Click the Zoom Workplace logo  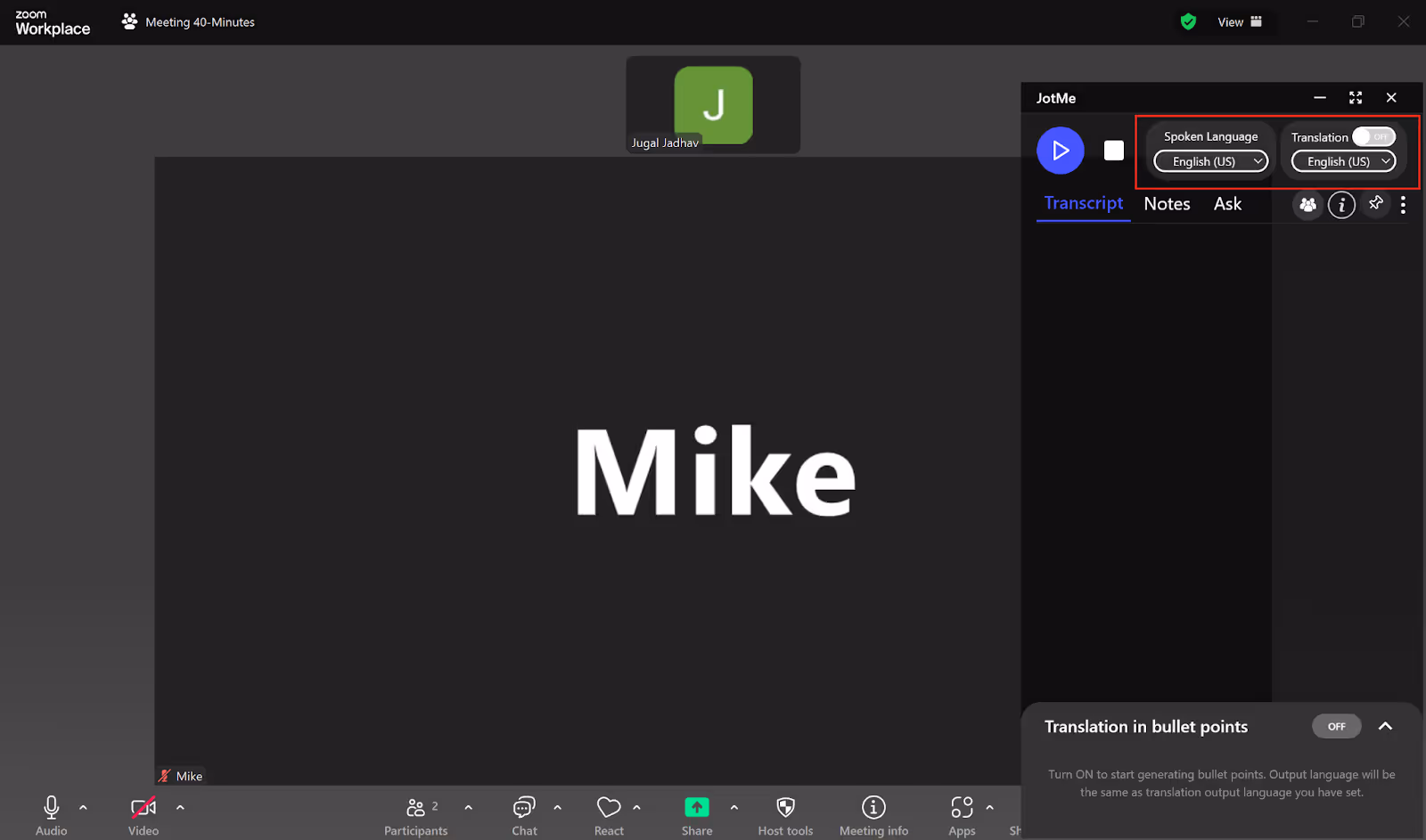pos(53,22)
